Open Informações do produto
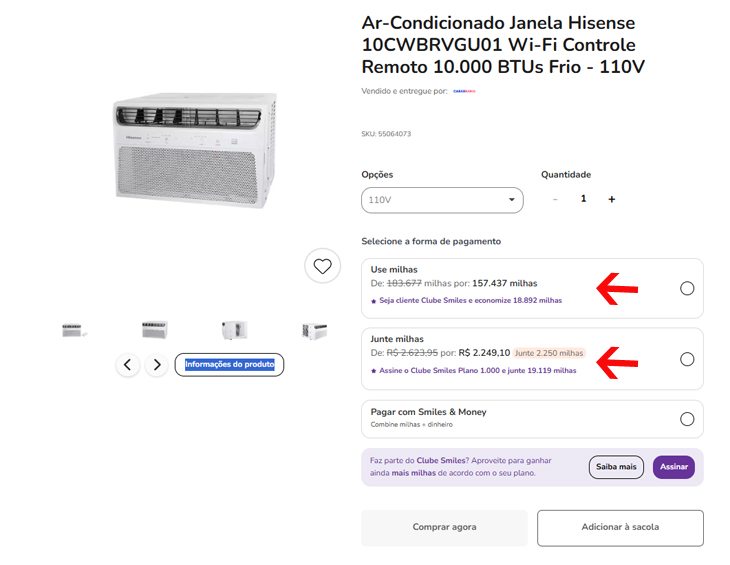730x565 pixels. pyautogui.click(x=229, y=364)
